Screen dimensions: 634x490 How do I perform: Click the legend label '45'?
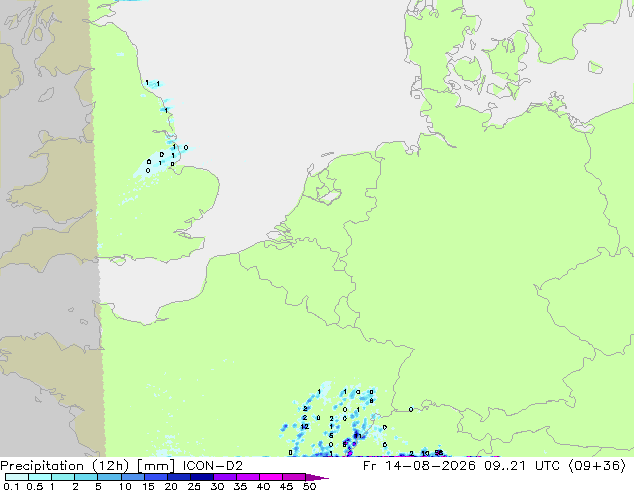(286, 486)
